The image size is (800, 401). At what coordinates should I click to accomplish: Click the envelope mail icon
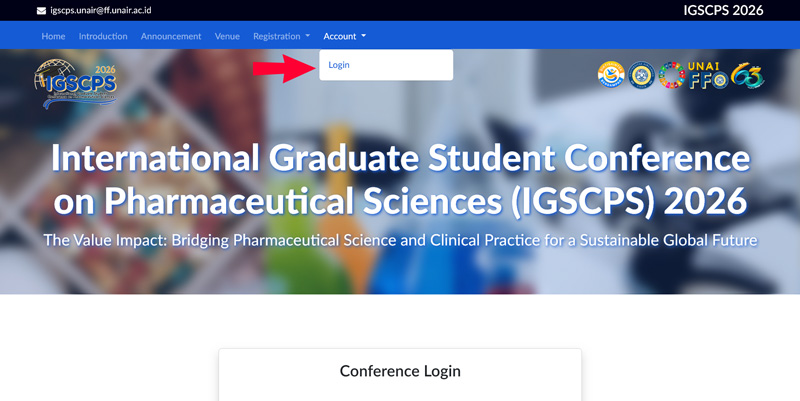click(41, 11)
